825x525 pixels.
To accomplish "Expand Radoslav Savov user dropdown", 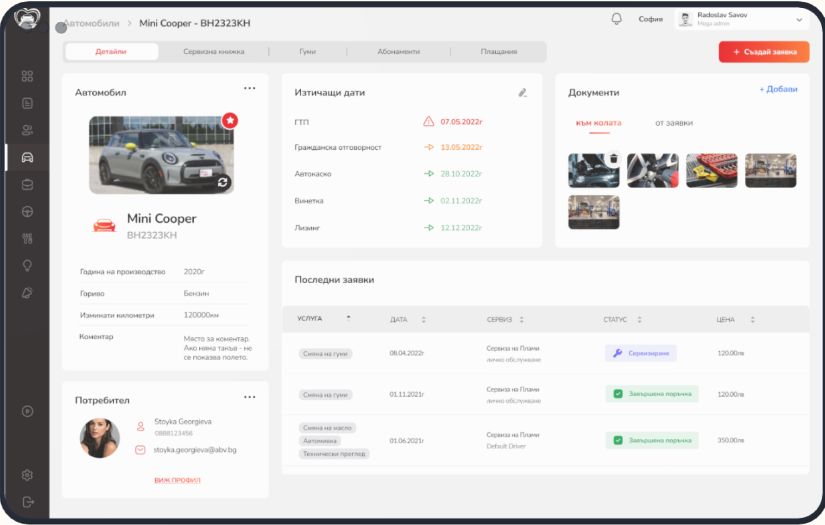I will click(799, 20).
